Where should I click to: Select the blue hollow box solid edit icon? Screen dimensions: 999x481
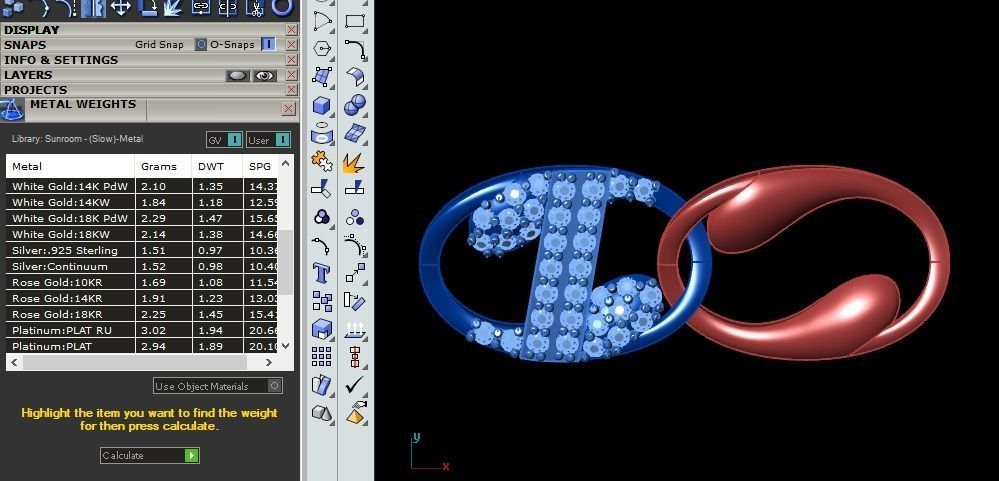pyautogui.click(x=323, y=329)
